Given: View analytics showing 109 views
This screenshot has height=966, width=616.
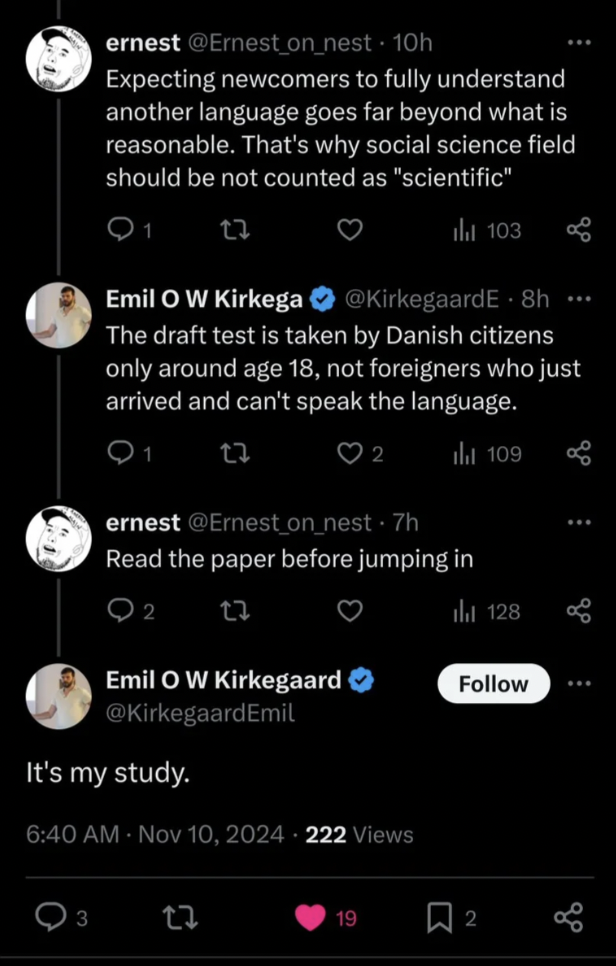Looking at the screenshot, I should tap(488, 454).
